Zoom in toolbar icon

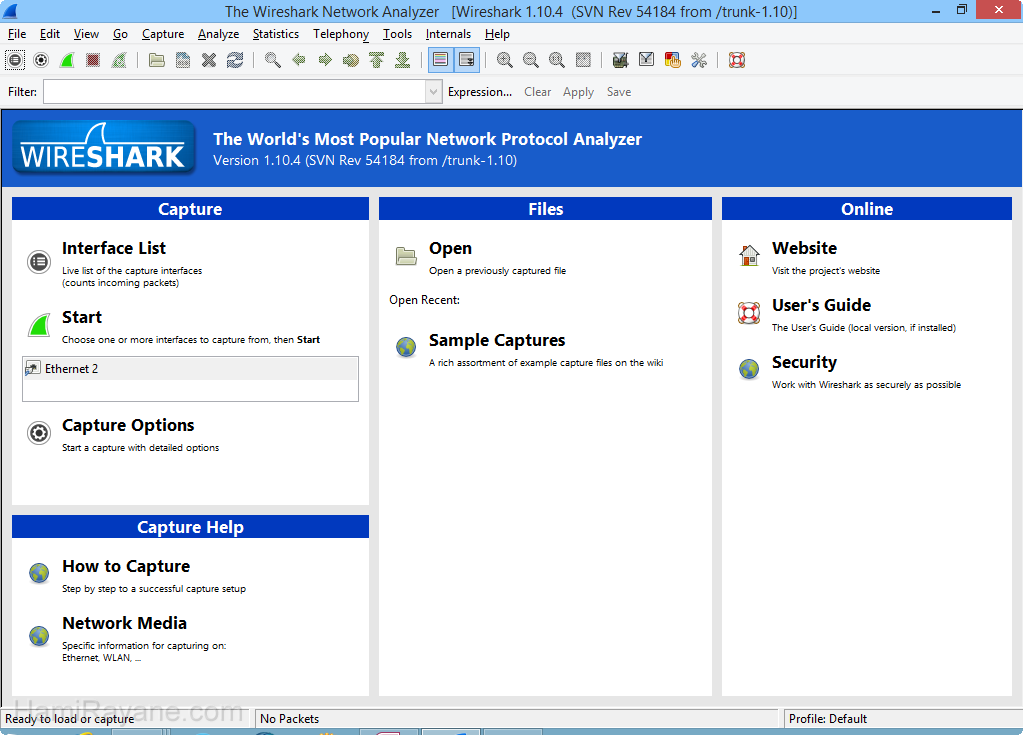click(x=504, y=60)
